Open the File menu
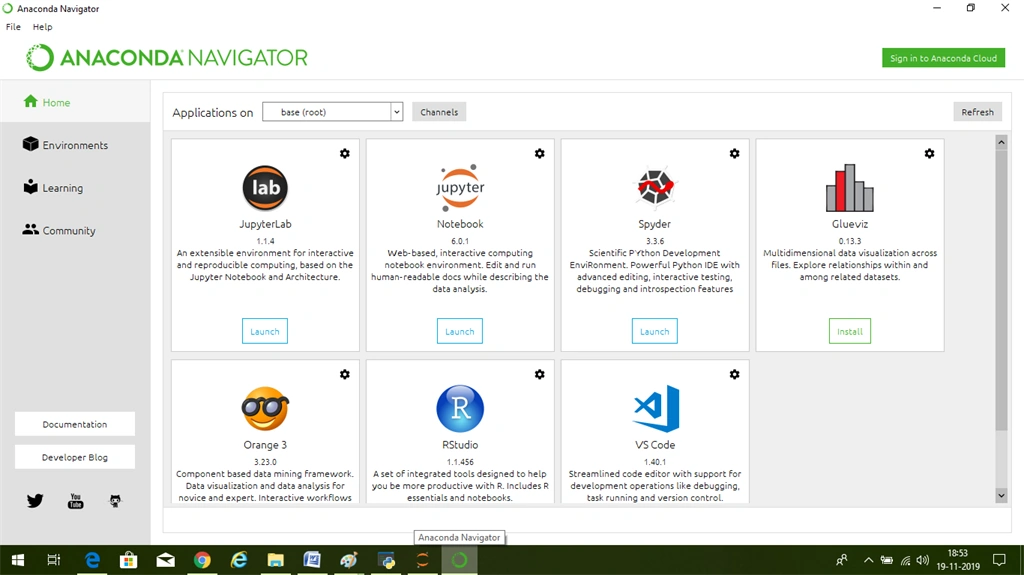Screen dimensions: 1024x575 point(13,27)
